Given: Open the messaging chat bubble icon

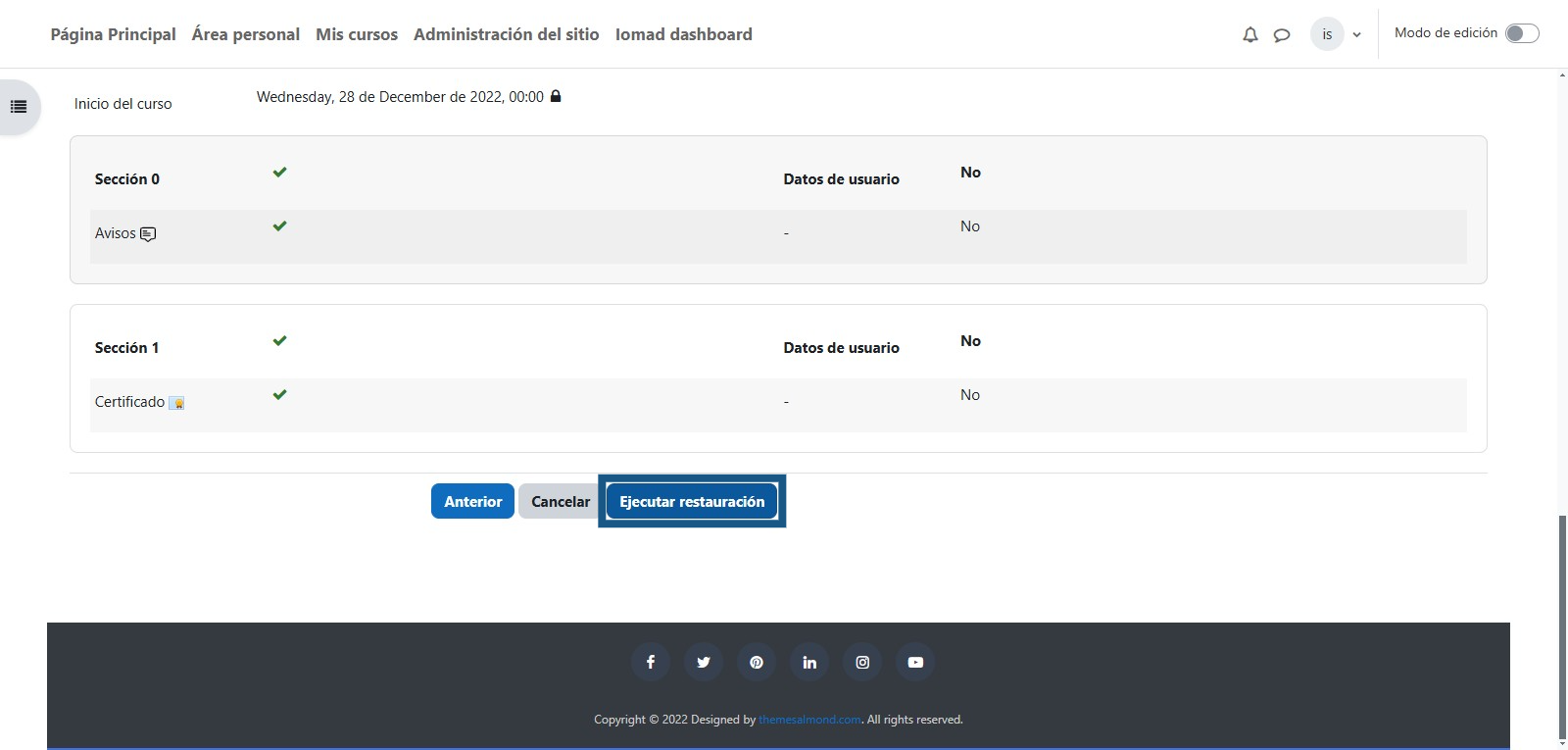Looking at the screenshot, I should 1281,35.
